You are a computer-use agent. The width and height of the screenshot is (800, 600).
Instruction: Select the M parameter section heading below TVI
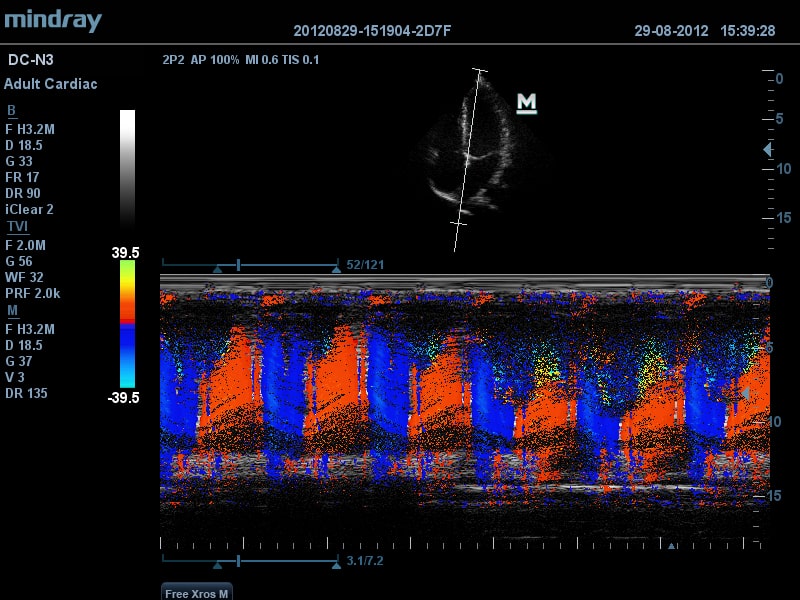coord(11,311)
